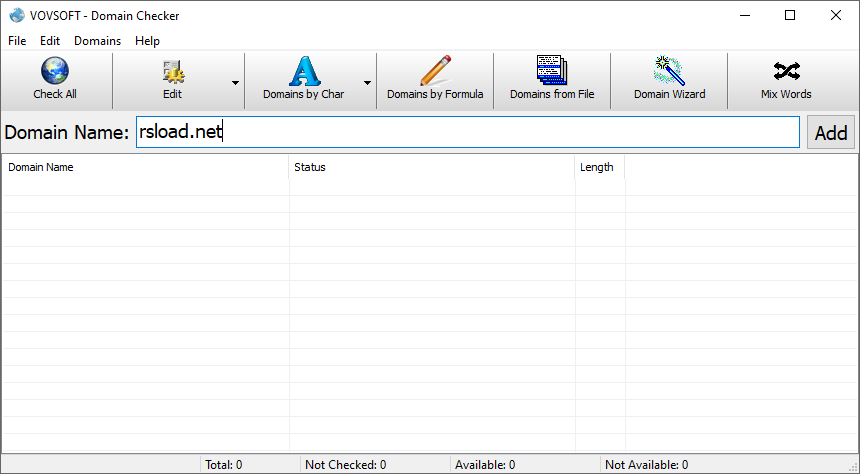Click the Add button

click(x=831, y=132)
